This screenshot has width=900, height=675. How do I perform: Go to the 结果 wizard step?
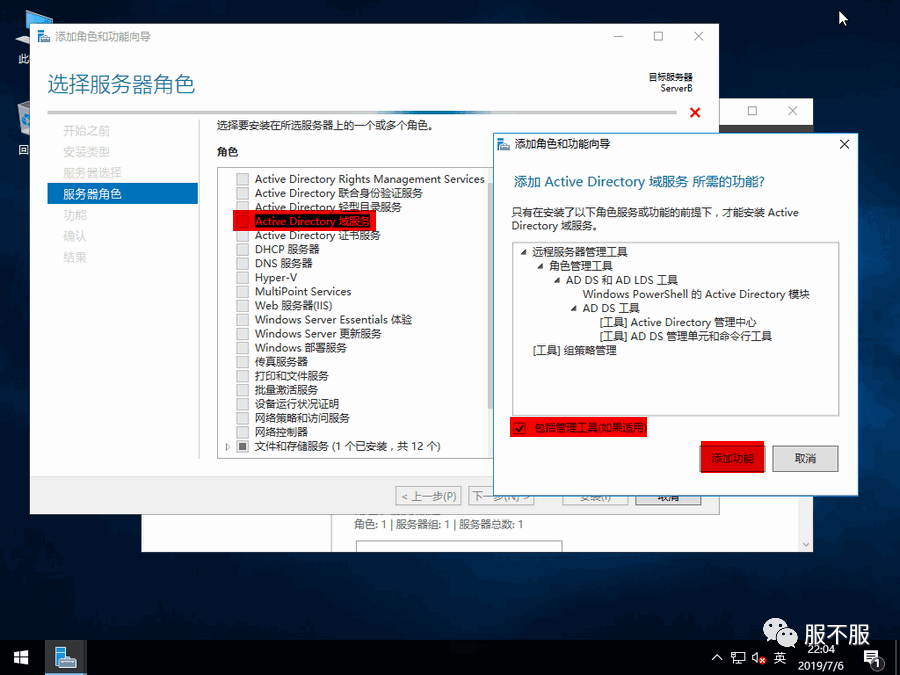[x=75, y=257]
